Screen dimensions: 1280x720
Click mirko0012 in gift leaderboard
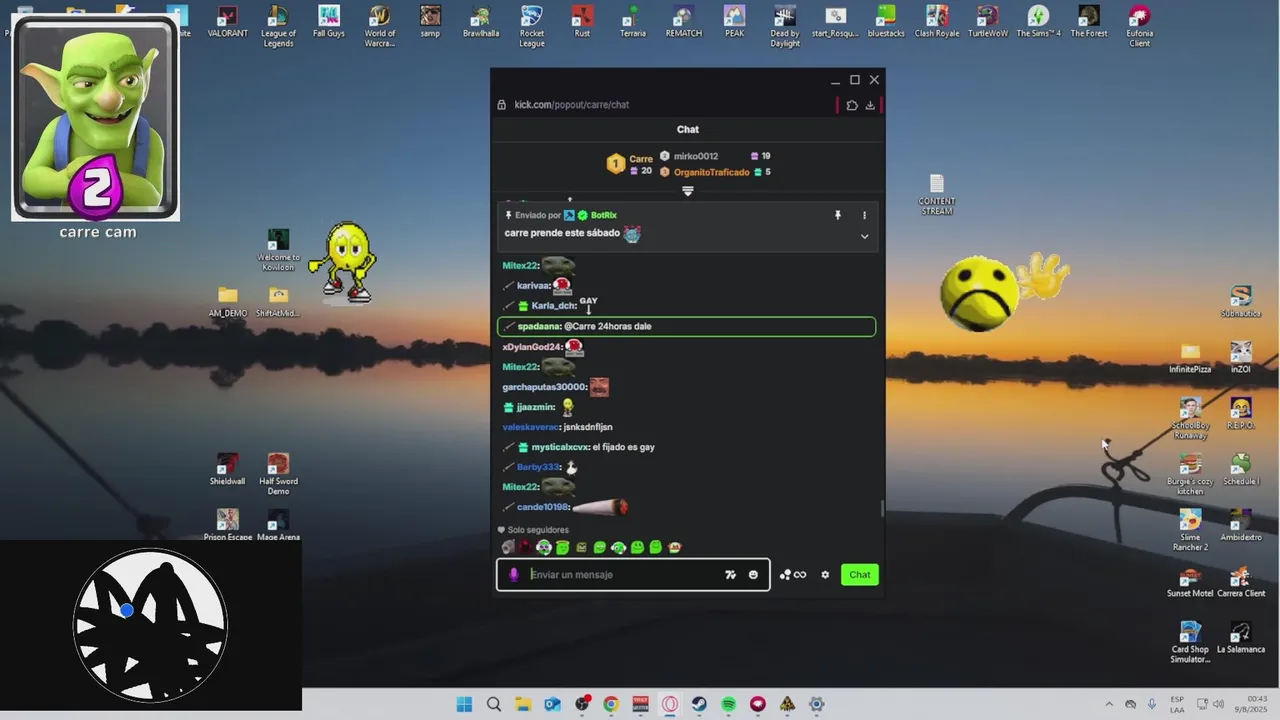pos(696,156)
